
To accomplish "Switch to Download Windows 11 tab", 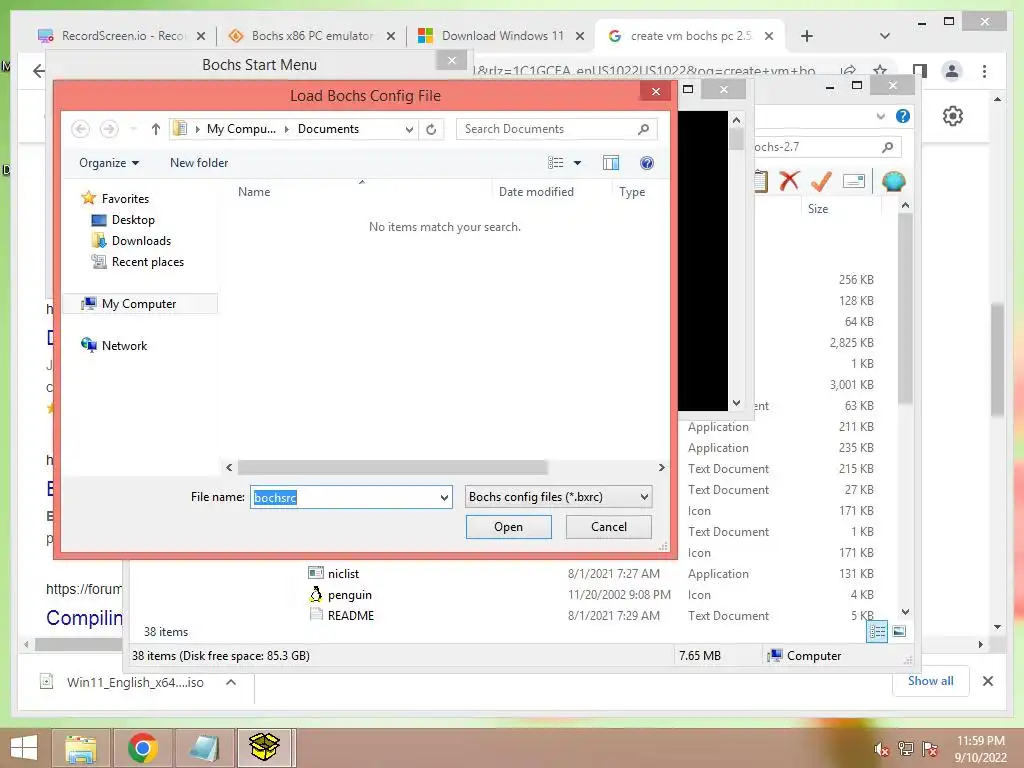I will (x=502, y=36).
